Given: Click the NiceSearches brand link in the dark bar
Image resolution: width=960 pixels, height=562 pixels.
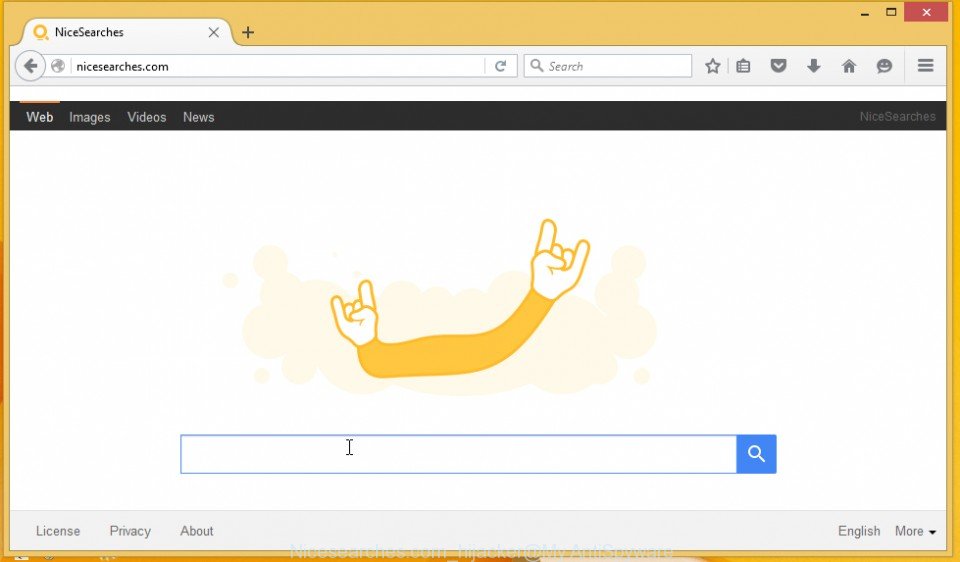Looking at the screenshot, I should pos(898,116).
